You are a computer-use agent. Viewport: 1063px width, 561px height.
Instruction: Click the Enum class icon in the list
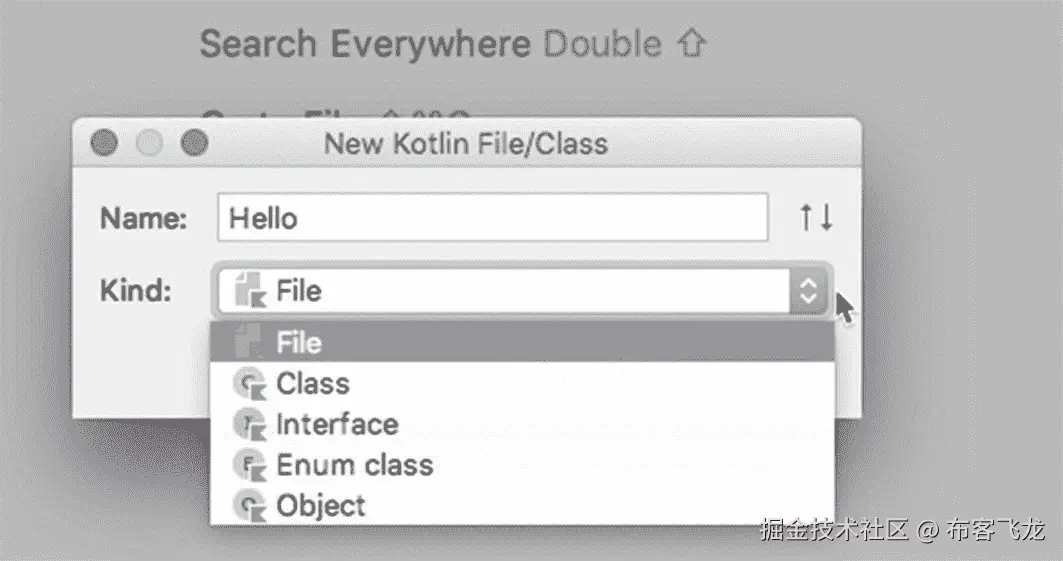coord(245,465)
